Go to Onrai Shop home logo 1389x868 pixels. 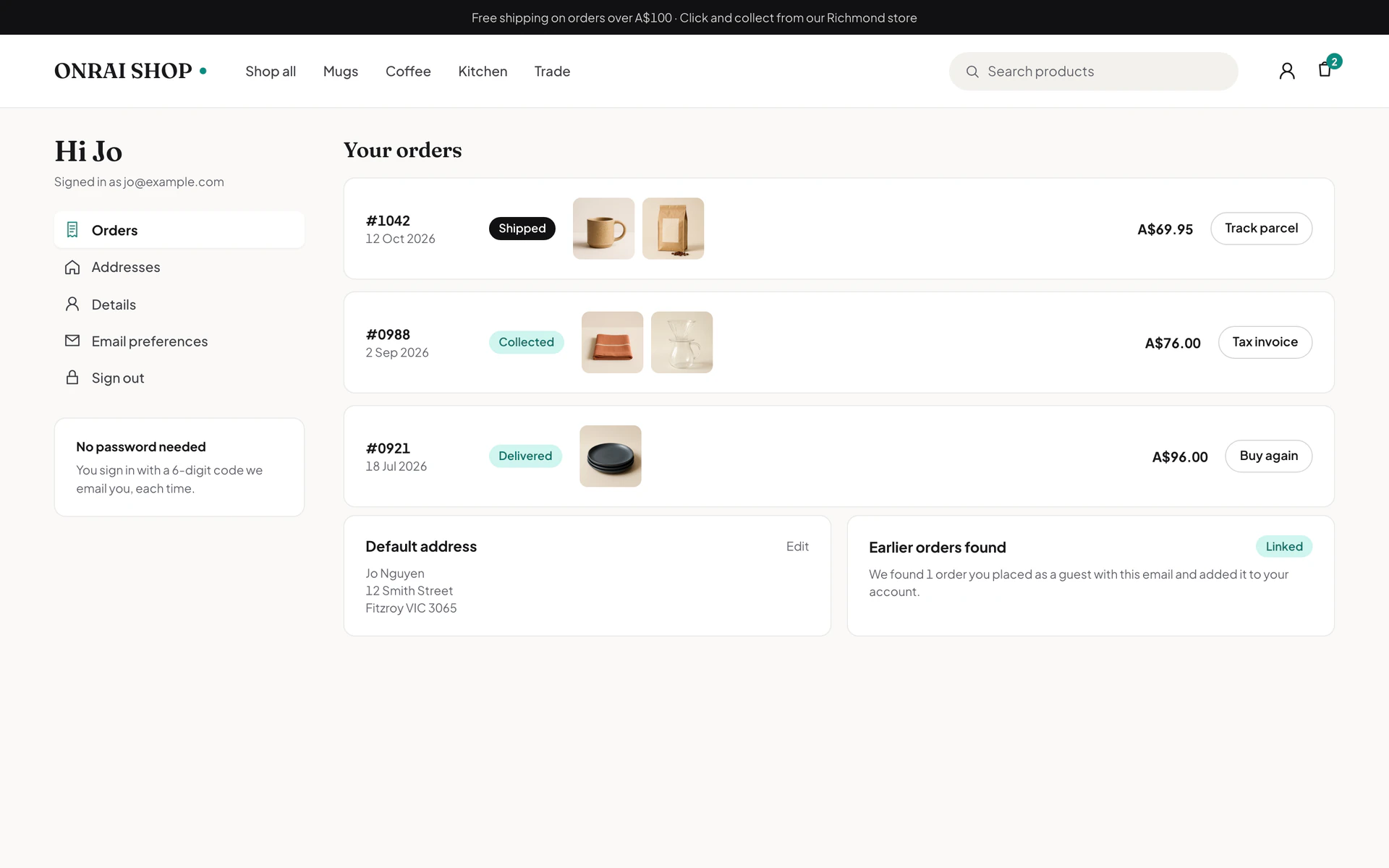coord(130,71)
